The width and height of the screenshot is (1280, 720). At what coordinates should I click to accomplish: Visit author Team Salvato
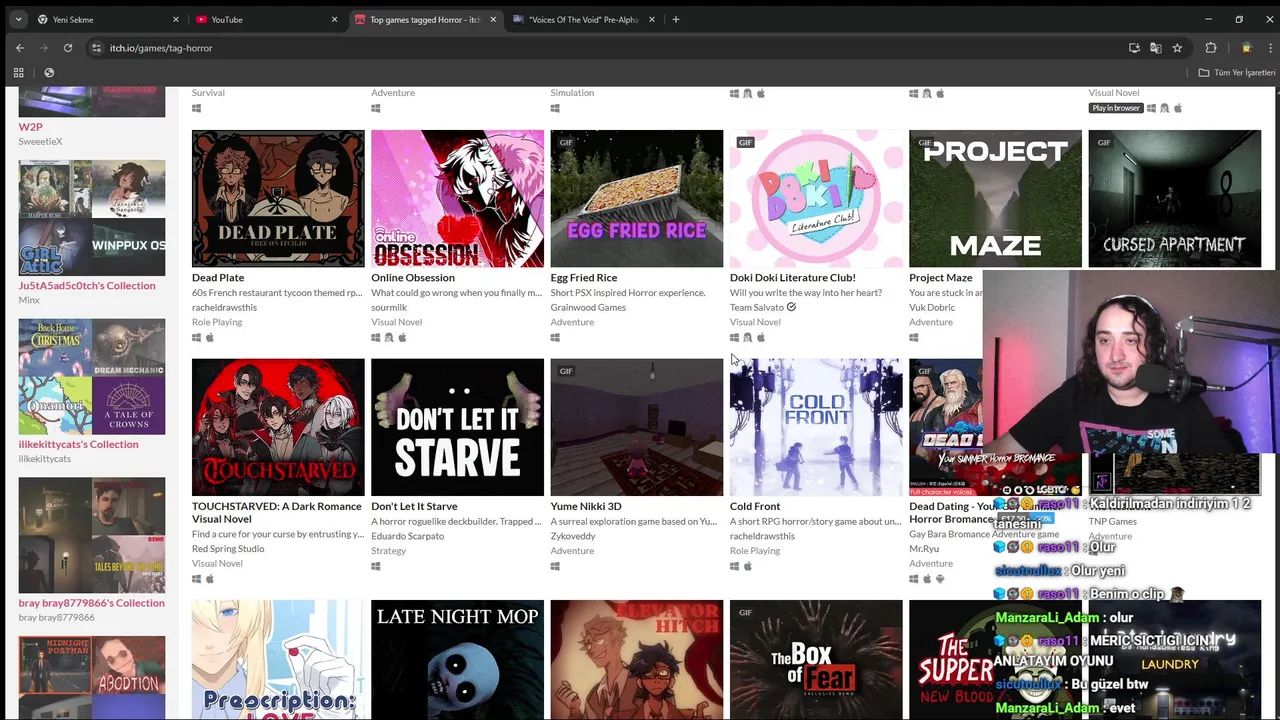(757, 307)
